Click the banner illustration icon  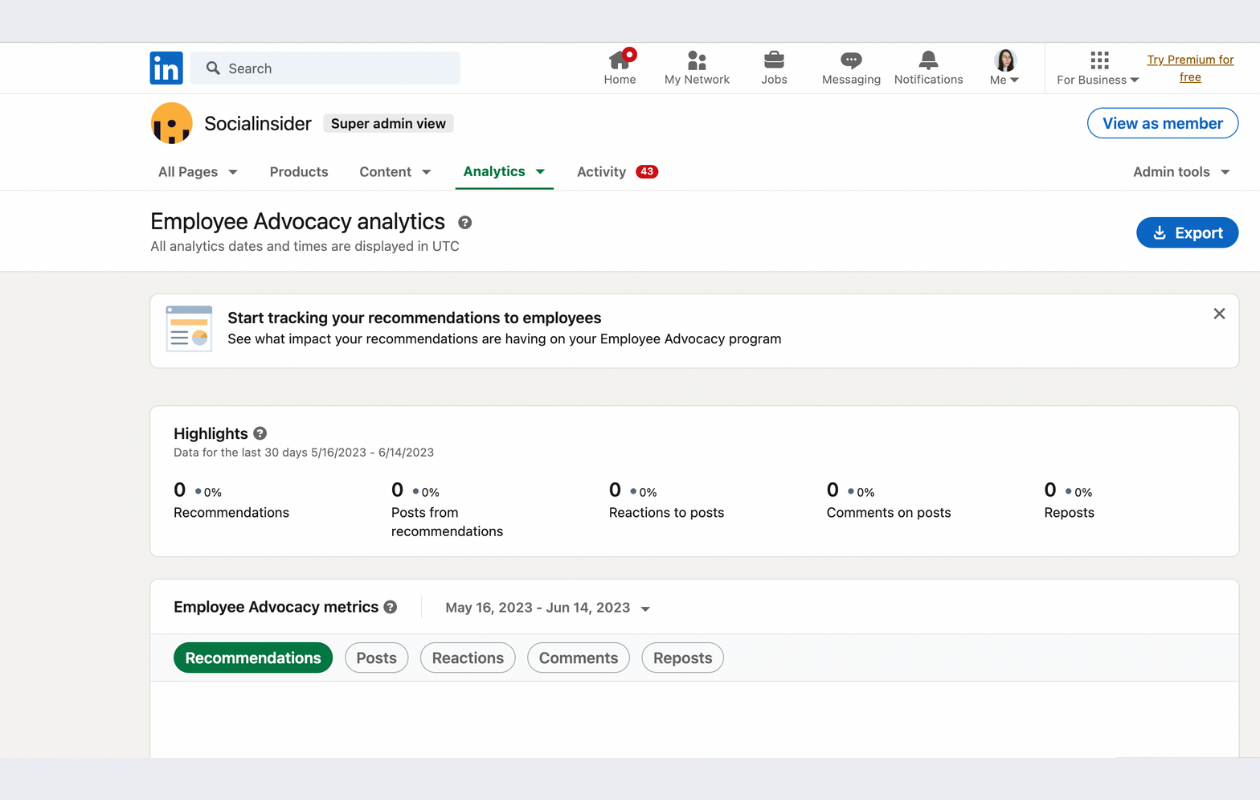(x=189, y=329)
